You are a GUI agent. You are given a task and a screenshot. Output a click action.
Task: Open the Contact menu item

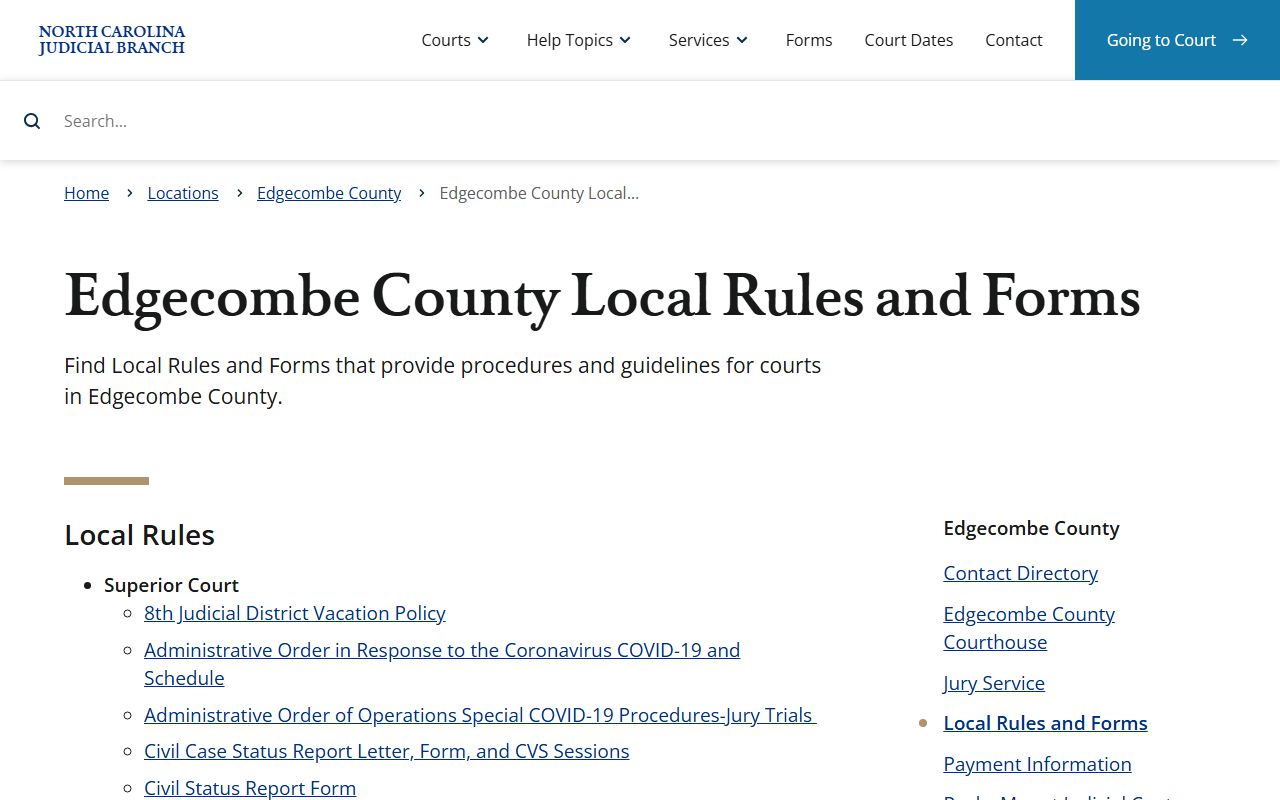1014,40
